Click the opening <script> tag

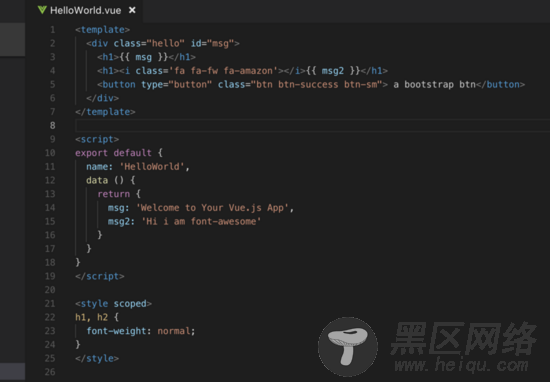[97, 139]
